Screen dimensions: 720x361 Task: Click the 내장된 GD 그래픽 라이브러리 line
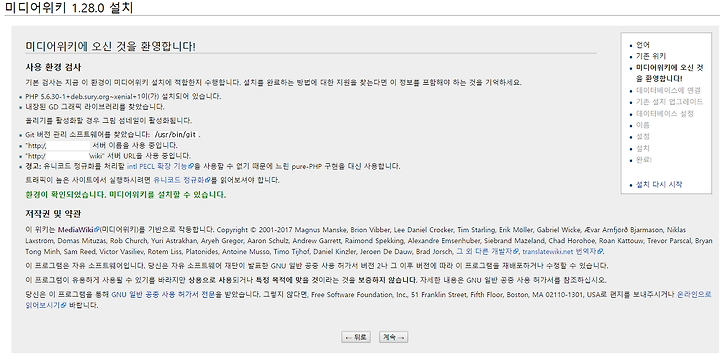coord(95,107)
